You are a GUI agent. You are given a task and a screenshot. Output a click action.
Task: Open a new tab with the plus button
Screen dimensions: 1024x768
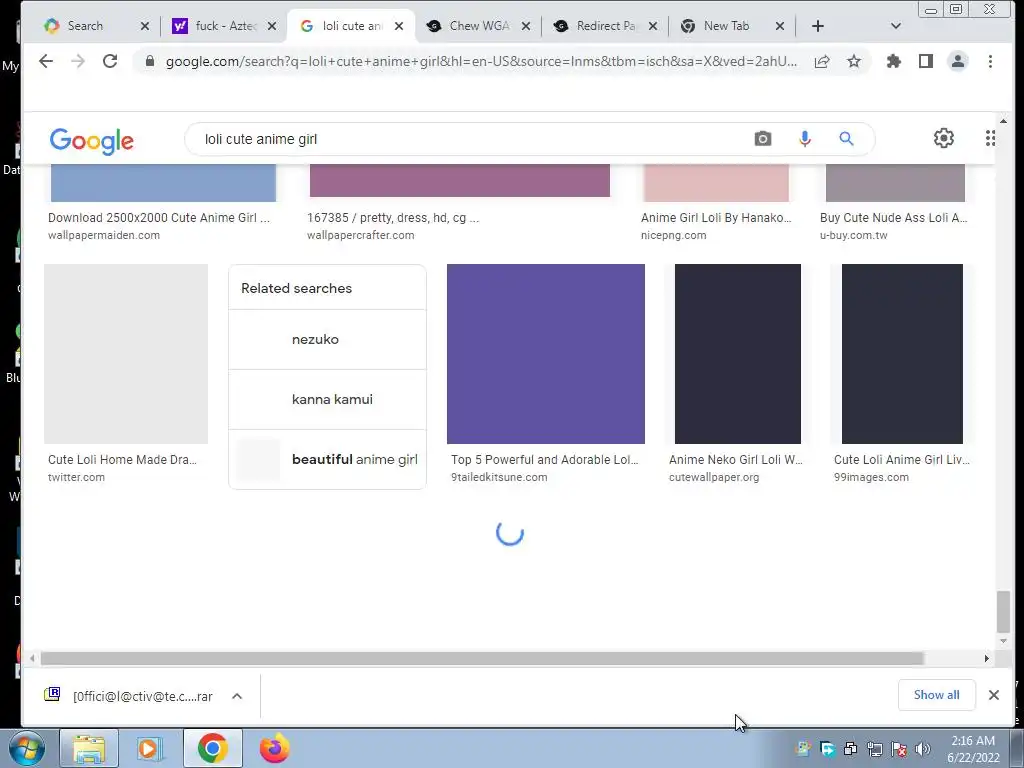[x=818, y=26]
